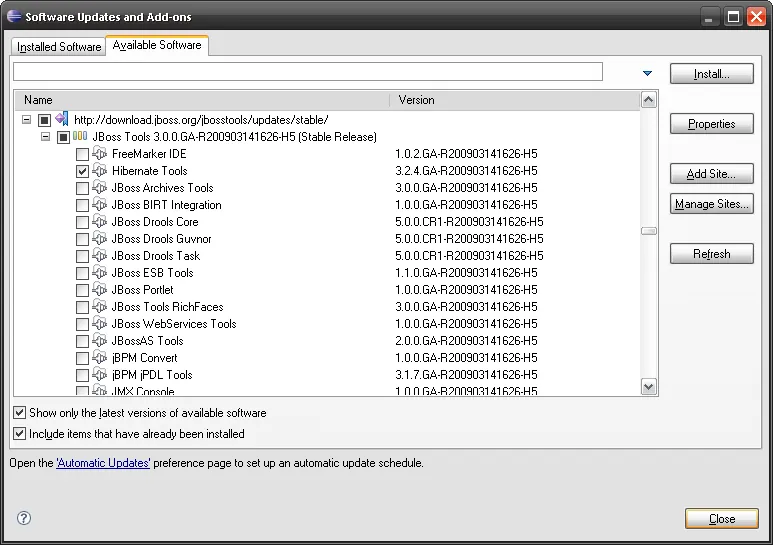The width and height of the screenshot is (773, 545).
Task: Click the JBoss Tools RichFaces feature icon
Action: (100, 307)
